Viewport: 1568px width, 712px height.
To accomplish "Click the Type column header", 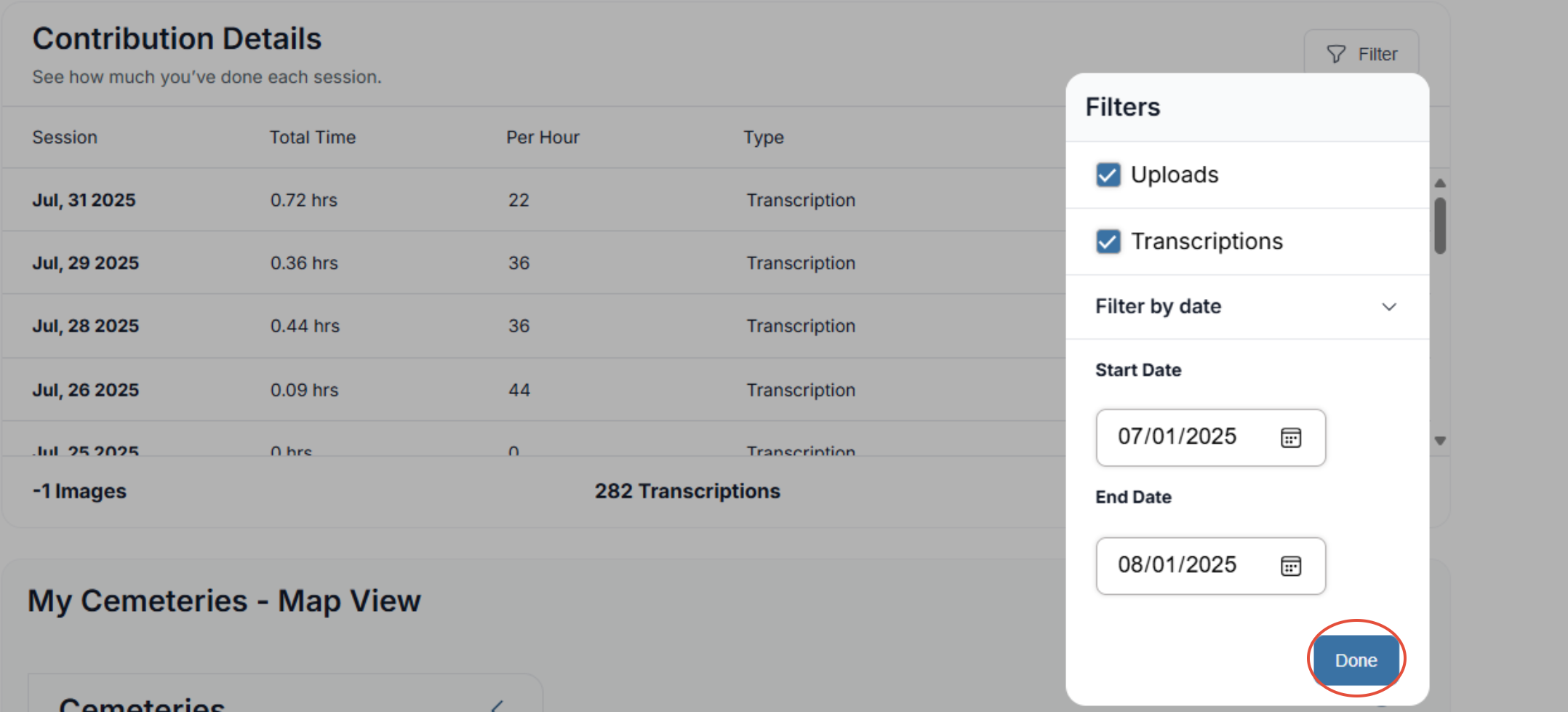I will (764, 137).
